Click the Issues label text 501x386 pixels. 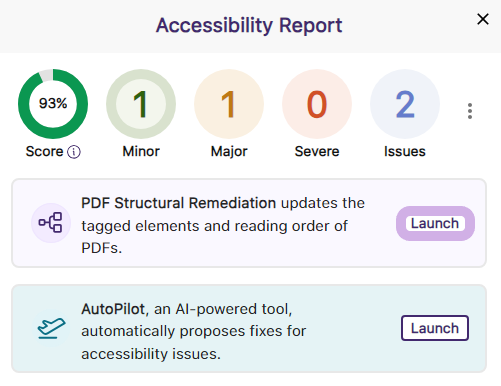(x=405, y=152)
